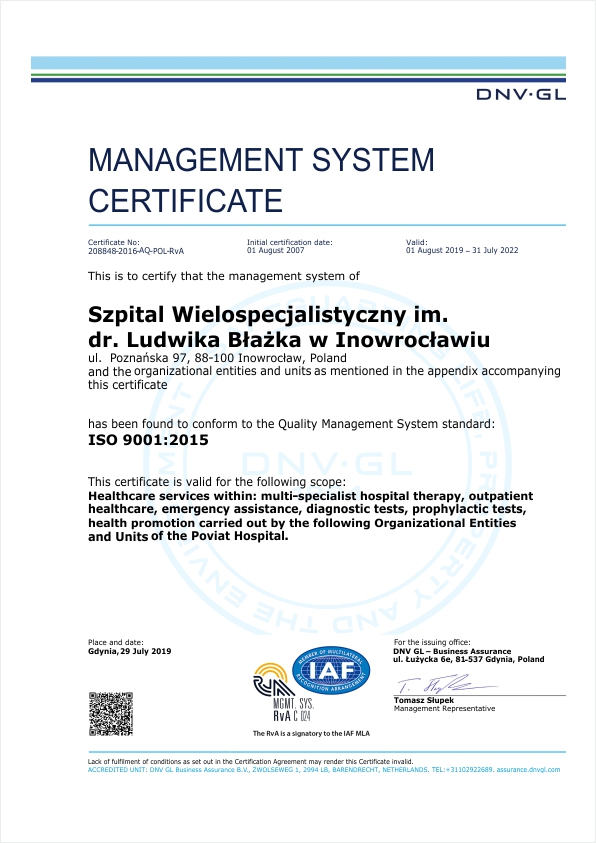Viewport: 596px width, 843px height.
Task: Click the 'Initial certification date:' label
Action: 290,242
